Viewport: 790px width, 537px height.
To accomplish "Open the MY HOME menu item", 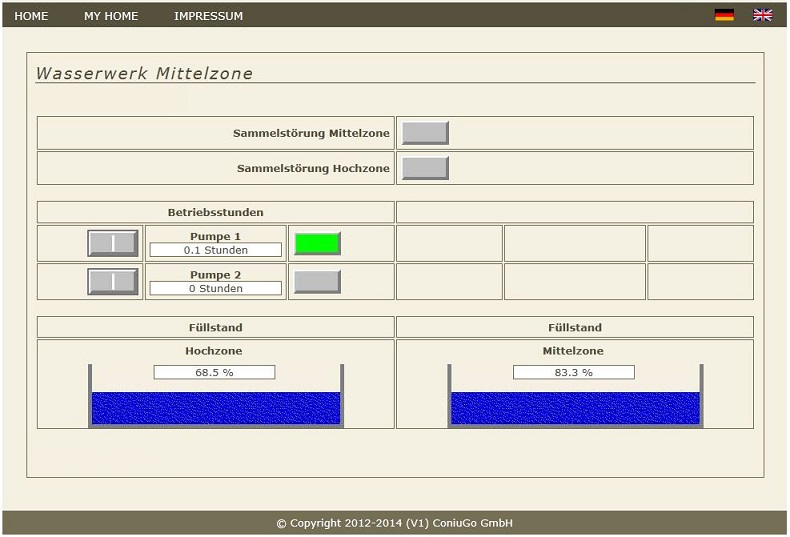I will coord(111,16).
